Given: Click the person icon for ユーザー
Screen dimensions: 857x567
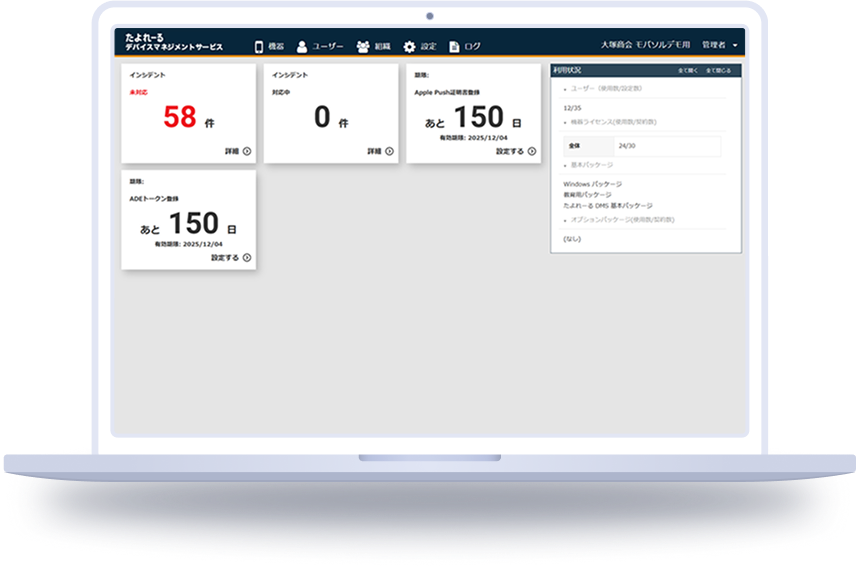Looking at the screenshot, I should click(301, 46).
